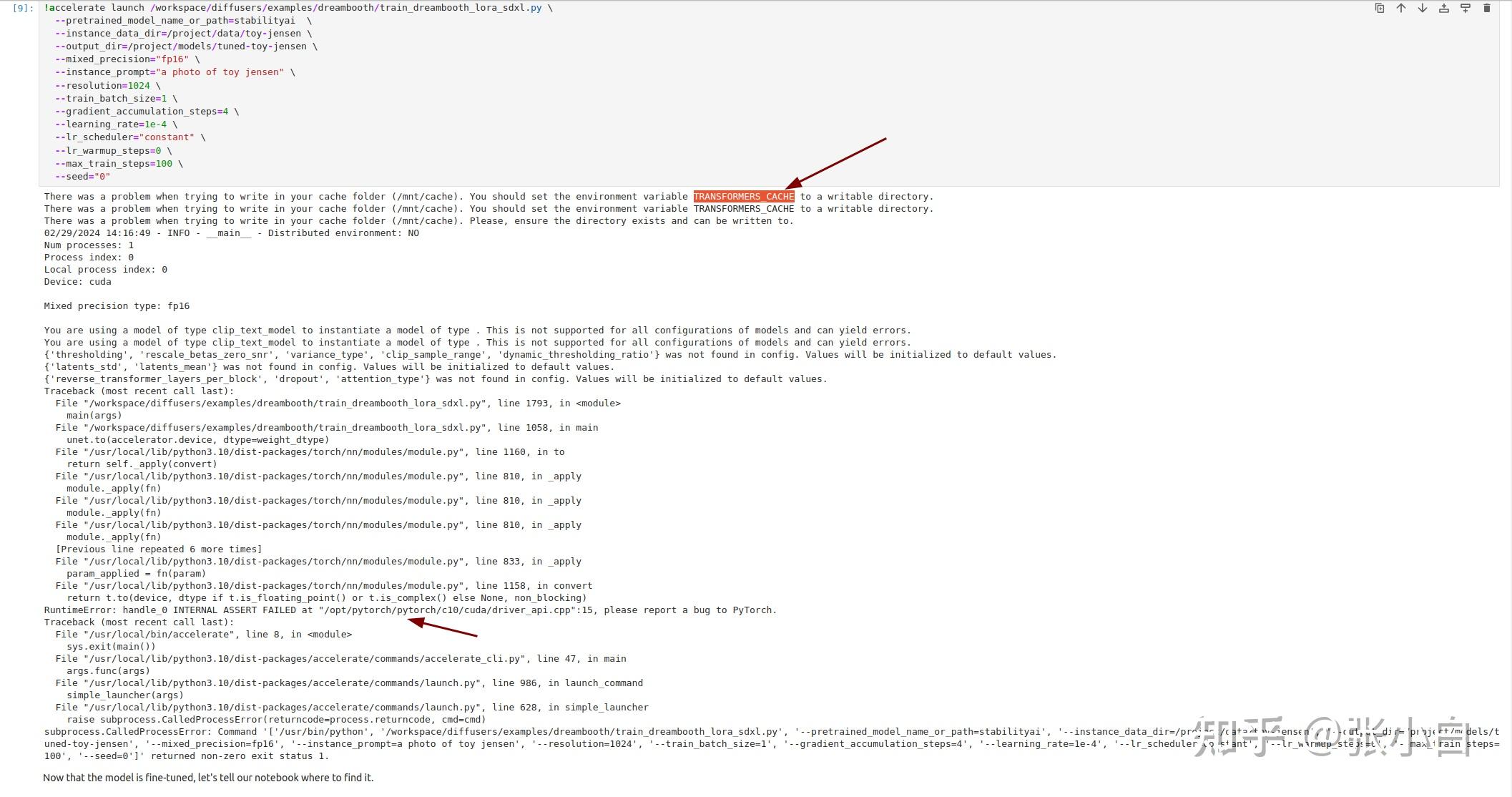Click the "Mixed precision type: fp16" output line
This screenshot has height=797, width=1512.
click(117, 306)
